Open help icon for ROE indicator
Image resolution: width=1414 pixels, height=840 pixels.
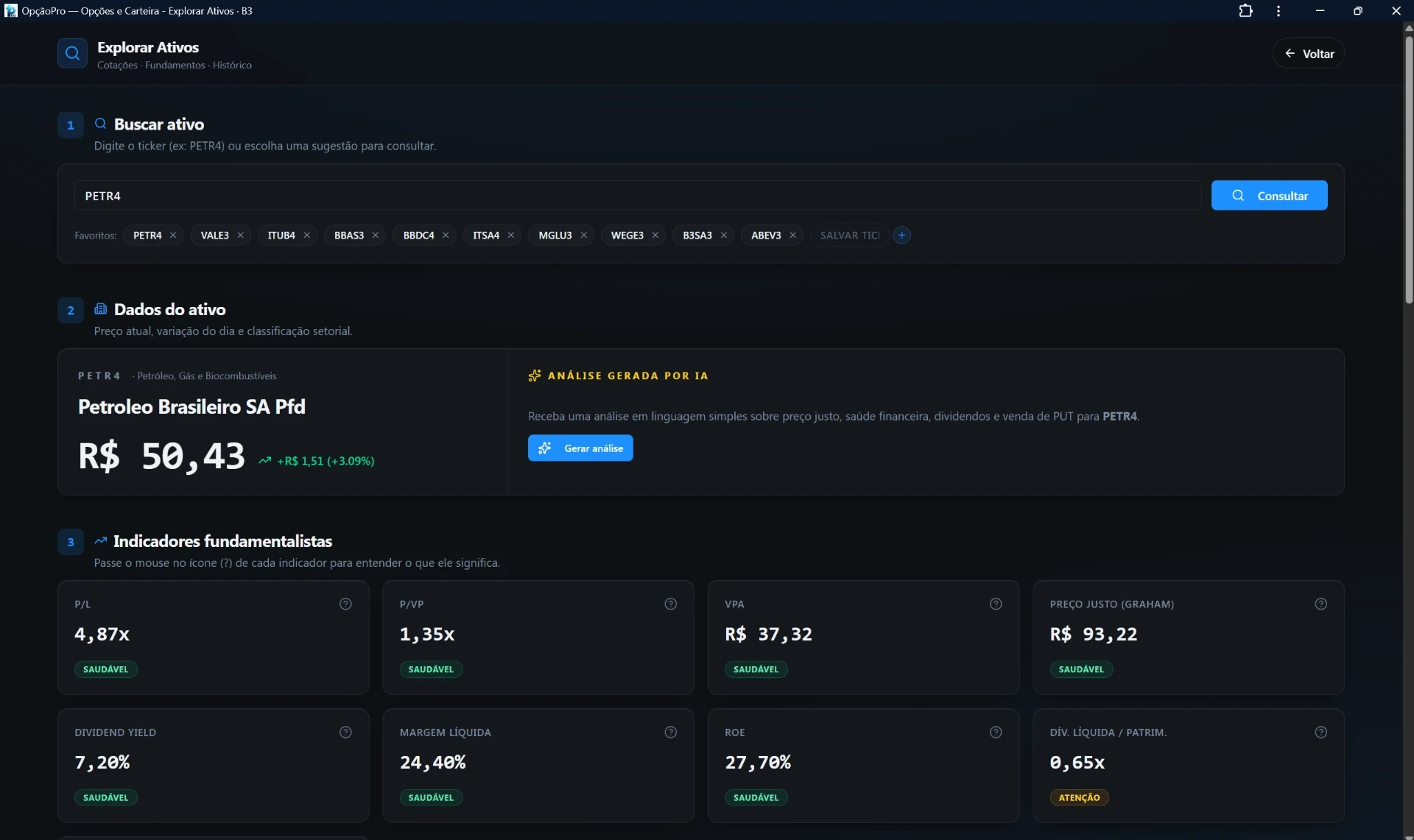point(996,733)
